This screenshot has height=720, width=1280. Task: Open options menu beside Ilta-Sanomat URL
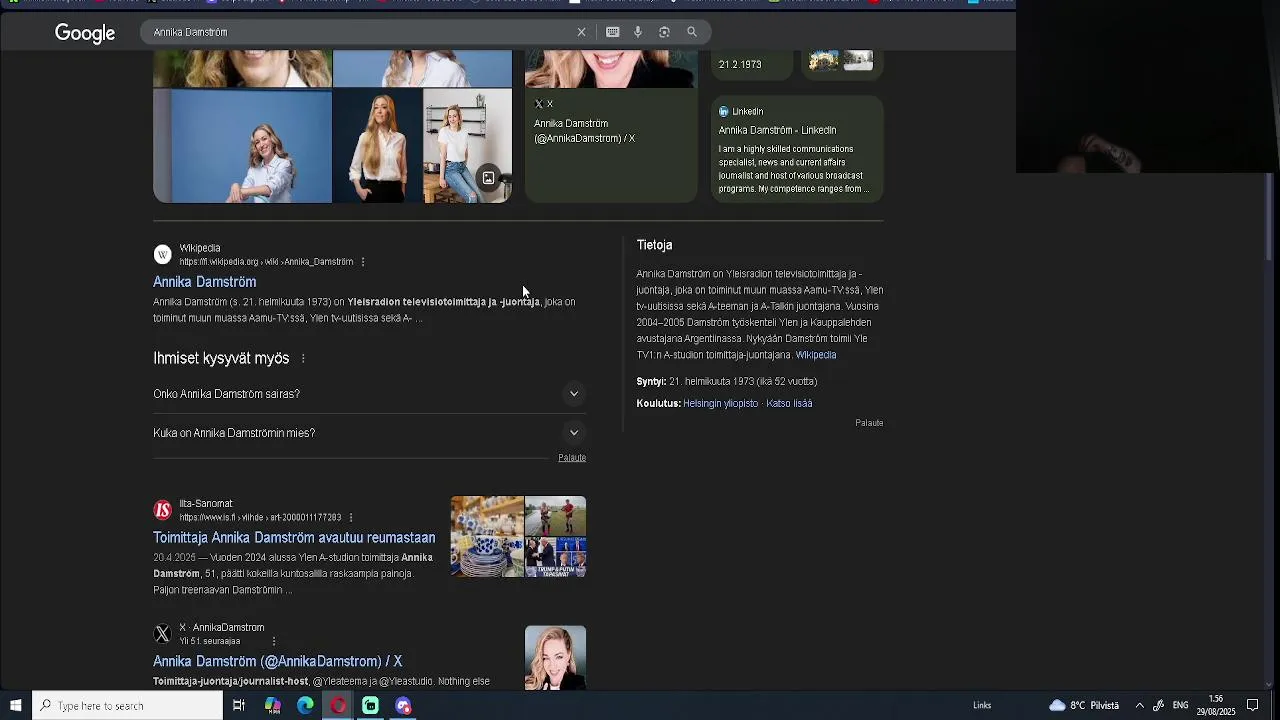pyautogui.click(x=351, y=518)
